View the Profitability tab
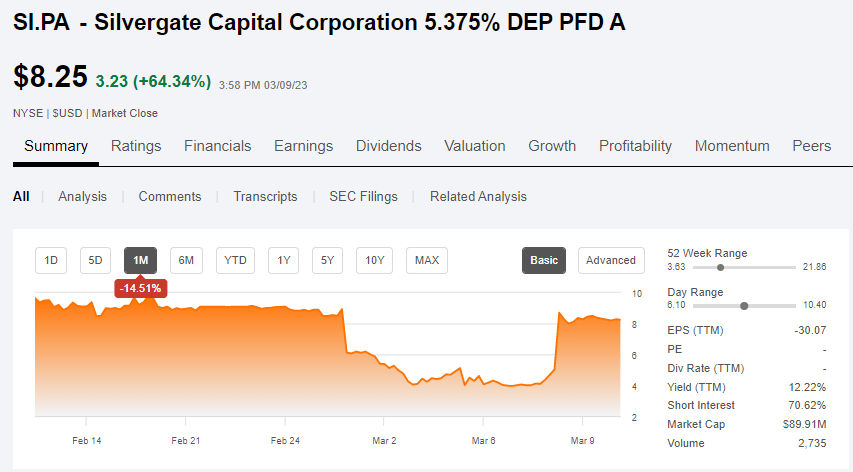853x472 pixels. coord(635,146)
